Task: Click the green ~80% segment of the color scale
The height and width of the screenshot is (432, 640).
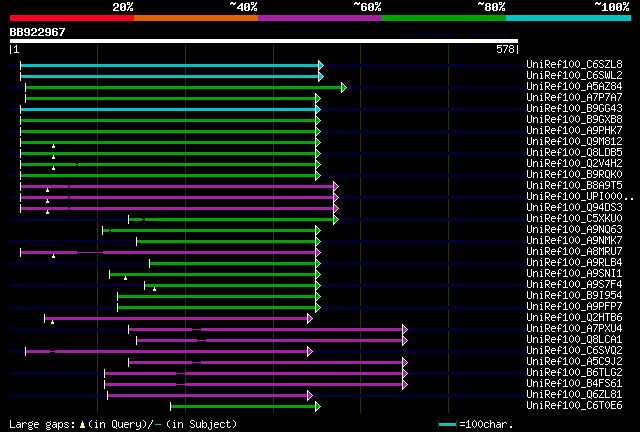Action: (444, 18)
